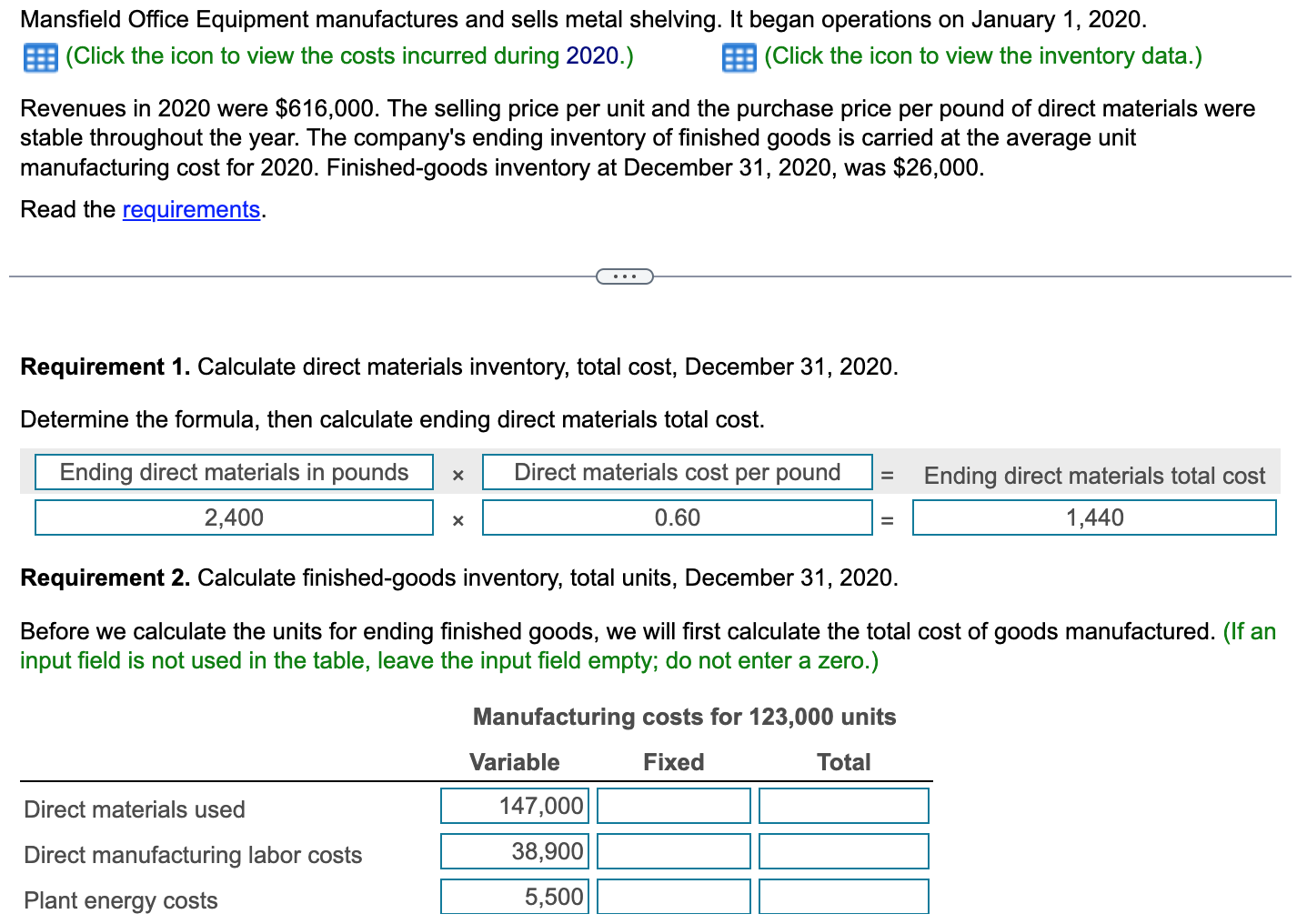Open the requirements link

coord(191,209)
